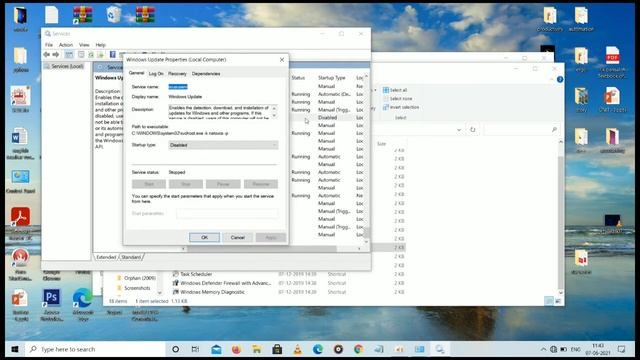This screenshot has width=640, height=360.
Task: Show hidden tray icons chevron
Action: [x=543, y=349]
